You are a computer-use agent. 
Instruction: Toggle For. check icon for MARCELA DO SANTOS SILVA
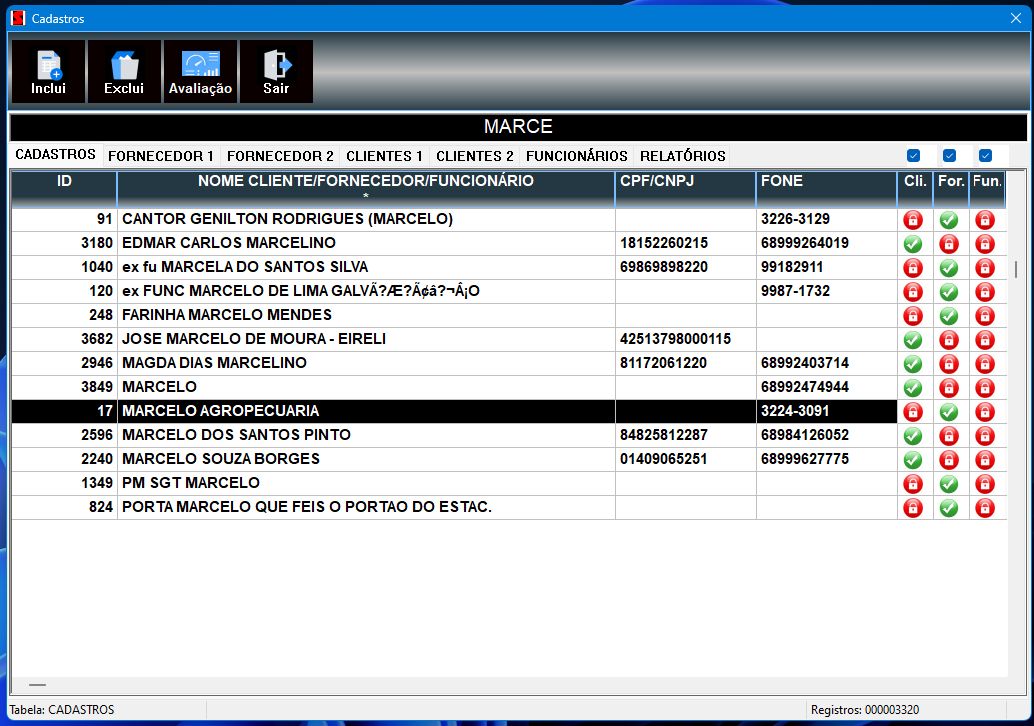point(949,268)
